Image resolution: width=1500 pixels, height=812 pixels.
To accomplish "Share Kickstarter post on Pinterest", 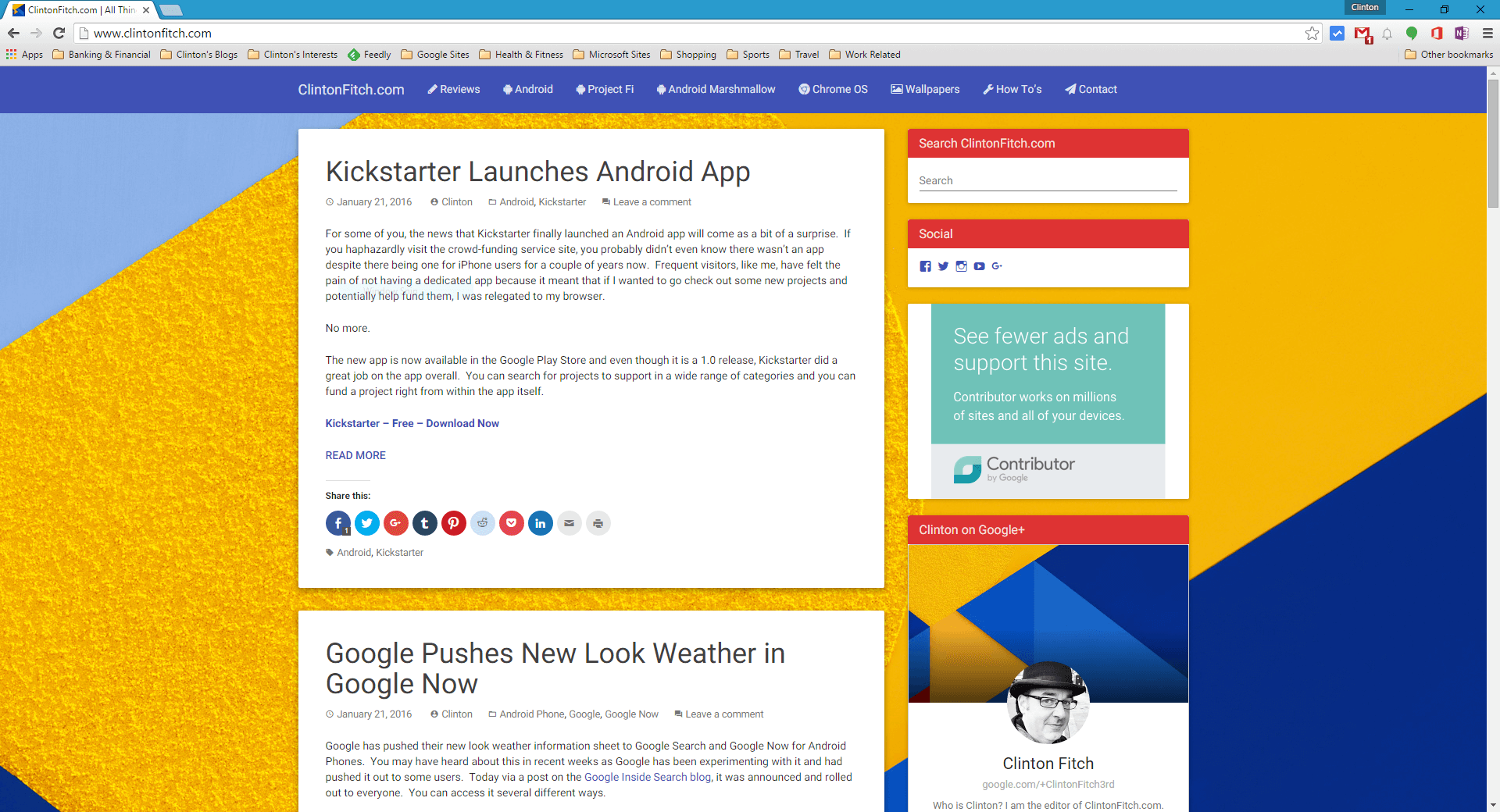I will tap(454, 523).
